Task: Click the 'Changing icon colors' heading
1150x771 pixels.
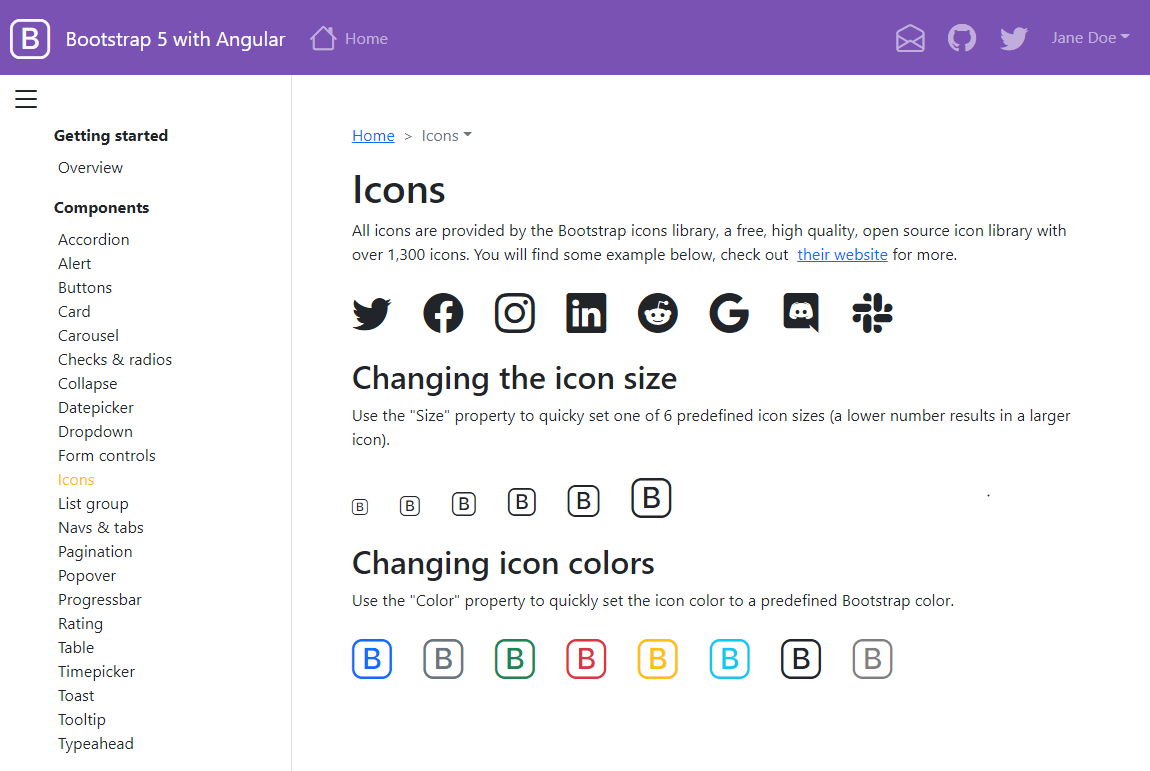Action: 503,563
